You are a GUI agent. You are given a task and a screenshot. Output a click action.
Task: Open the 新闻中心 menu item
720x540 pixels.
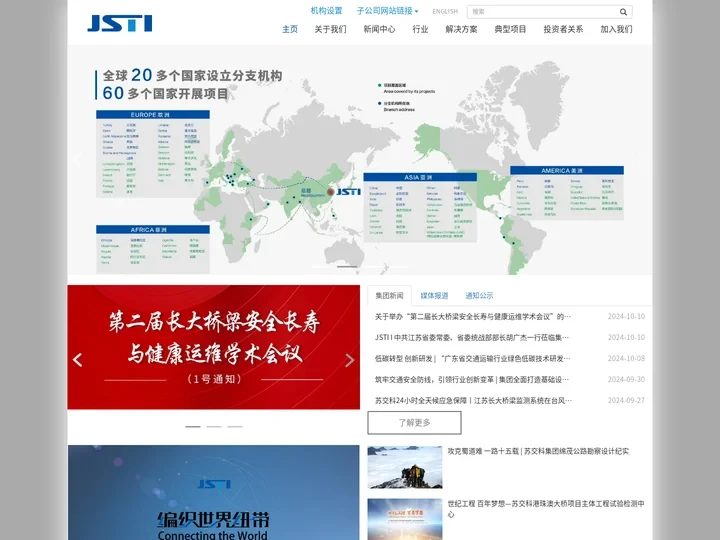[x=379, y=29]
